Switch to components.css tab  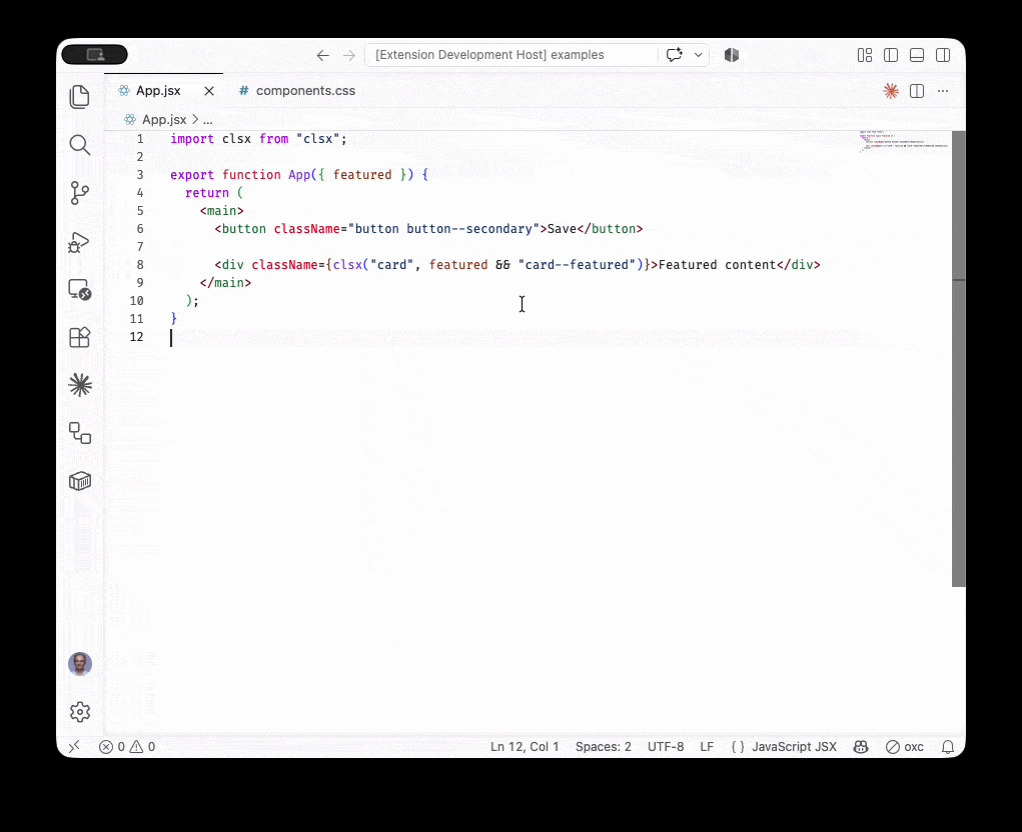coord(306,91)
